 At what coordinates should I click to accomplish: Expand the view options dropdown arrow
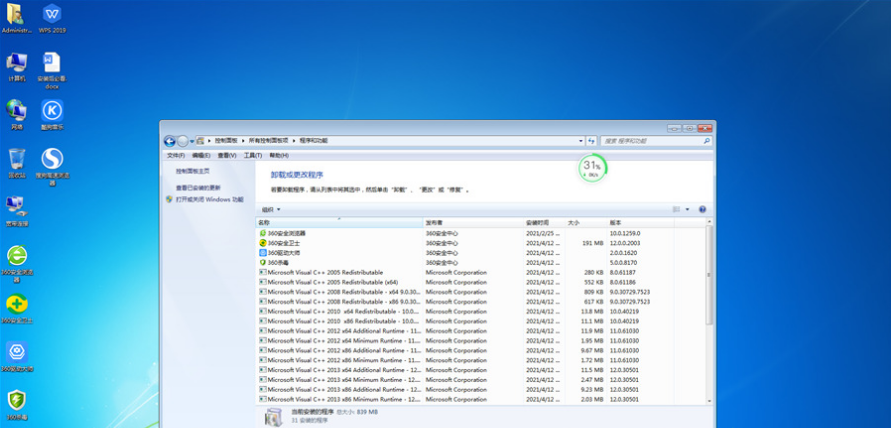click(x=688, y=209)
